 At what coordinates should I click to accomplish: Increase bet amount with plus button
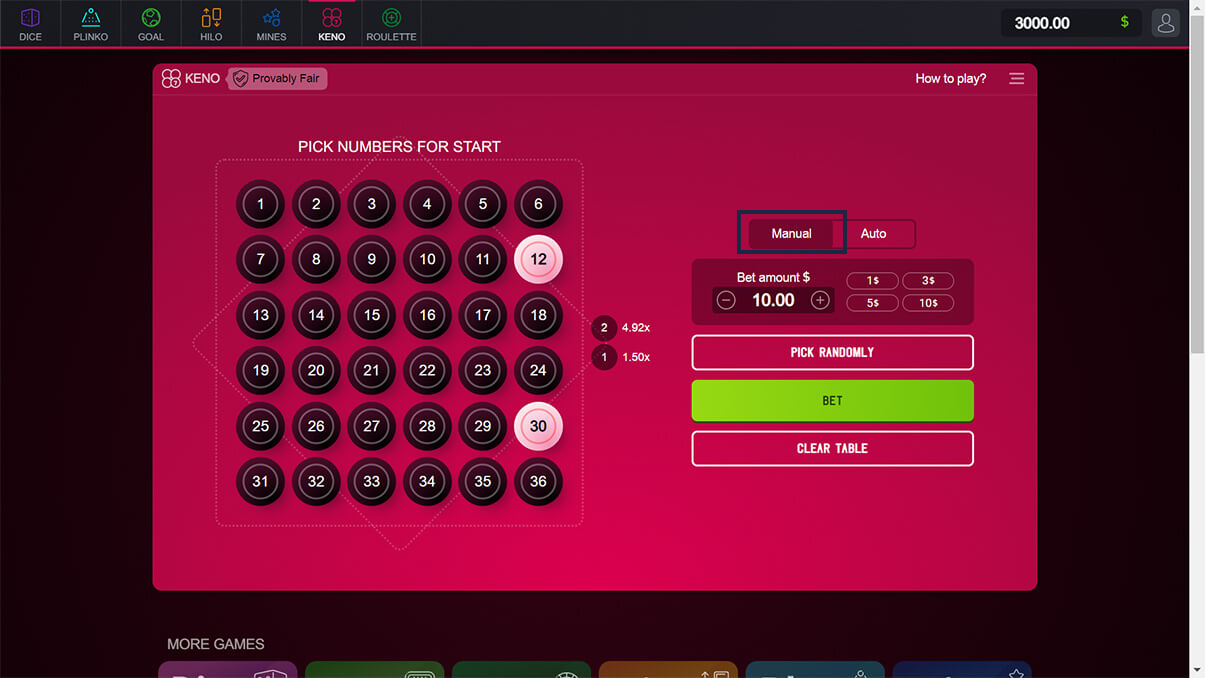click(820, 300)
